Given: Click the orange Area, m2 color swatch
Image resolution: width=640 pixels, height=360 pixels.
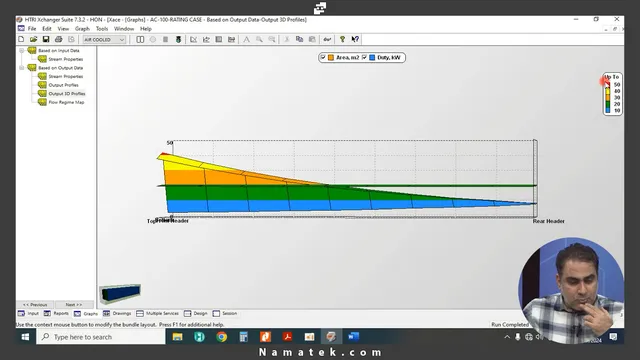Looking at the screenshot, I should click(331, 58).
